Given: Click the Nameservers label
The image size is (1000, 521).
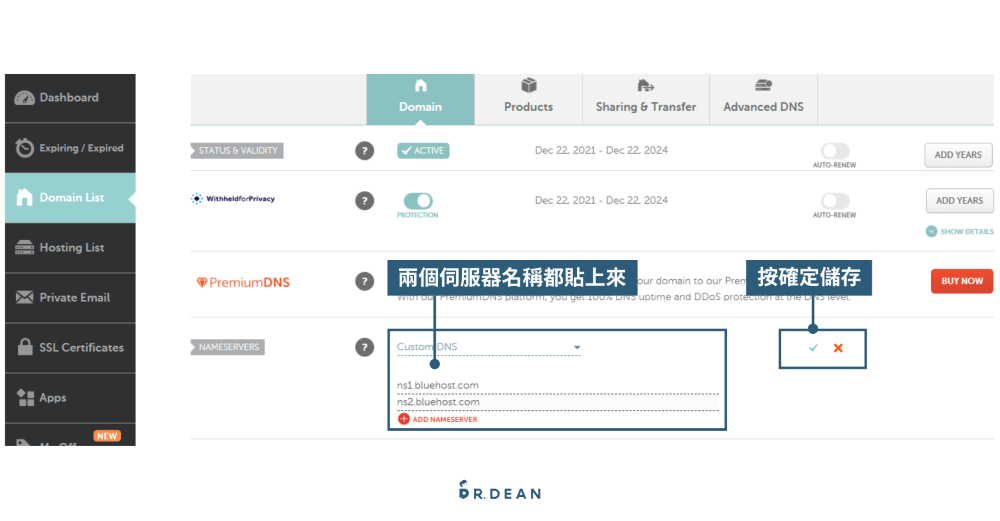Looking at the screenshot, I should pos(228,348).
